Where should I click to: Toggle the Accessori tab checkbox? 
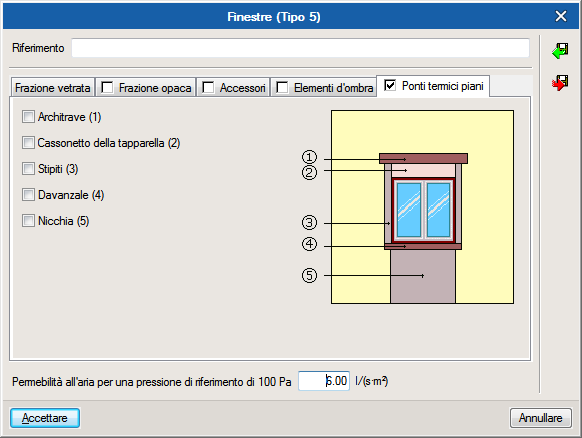pos(208,88)
